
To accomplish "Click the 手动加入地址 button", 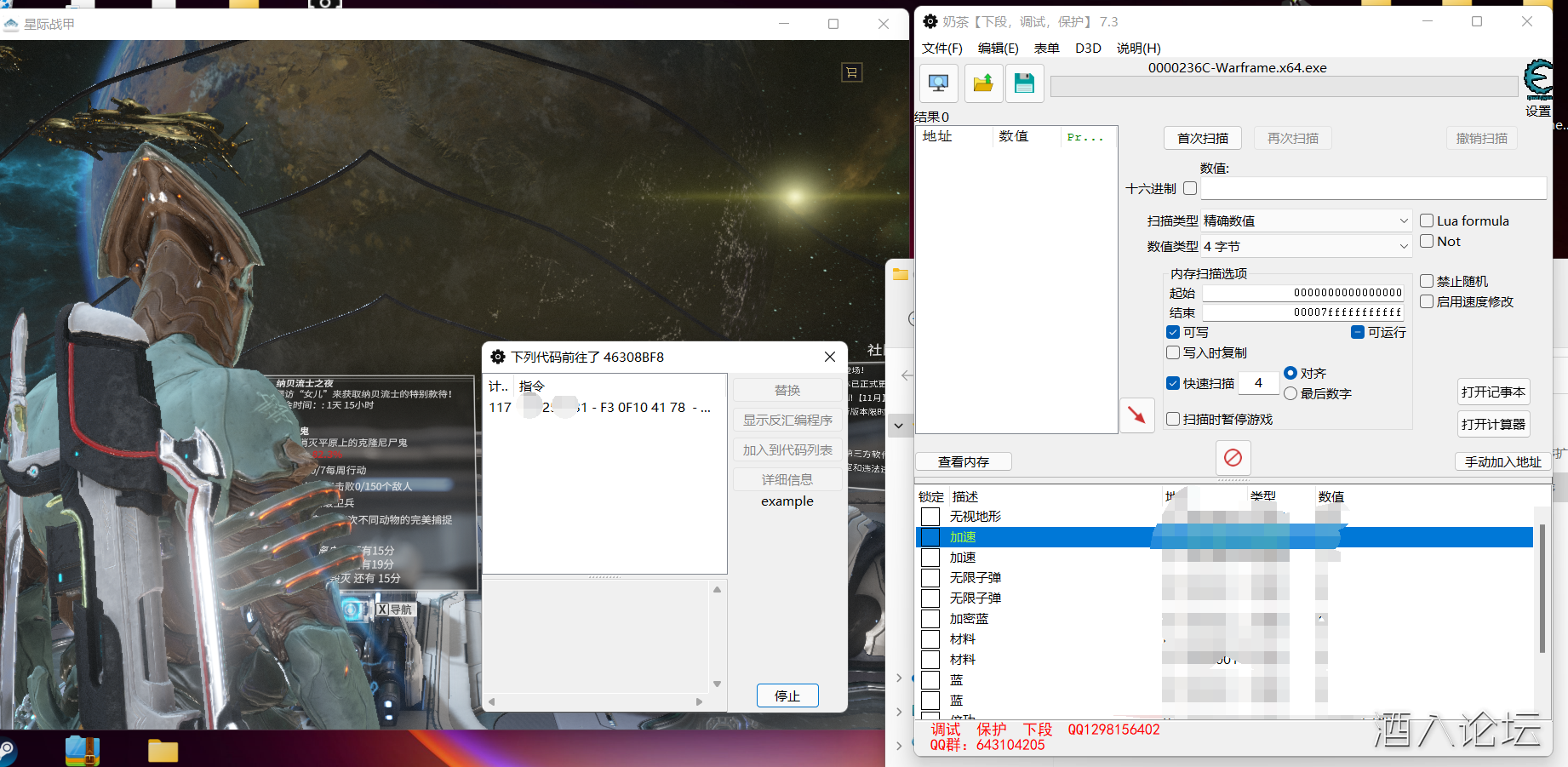I will [x=1502, y=461].
